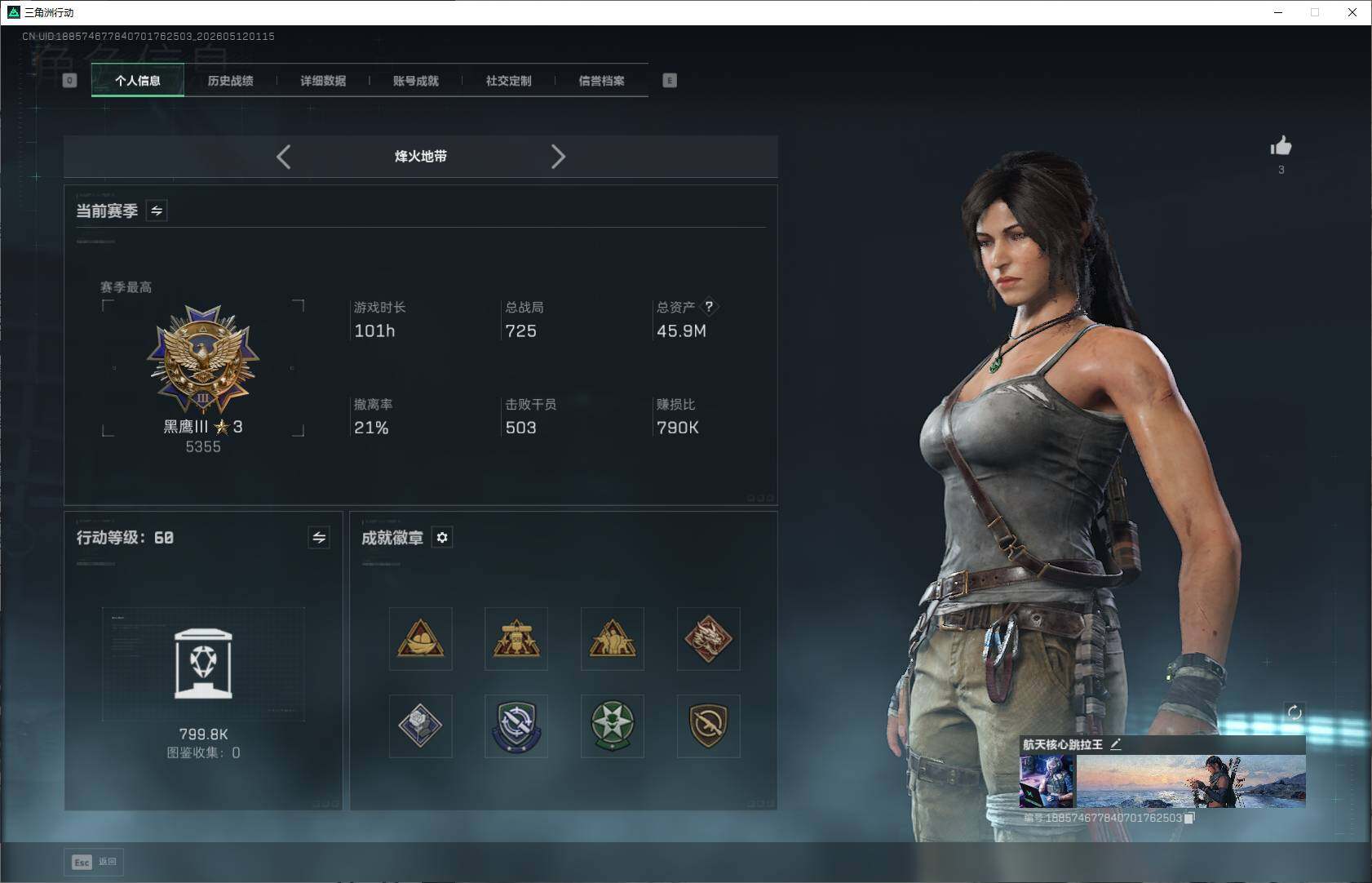Click the rotate character refresh icon
This screenshot has height=883, width=1372.
click(1295, 712)
